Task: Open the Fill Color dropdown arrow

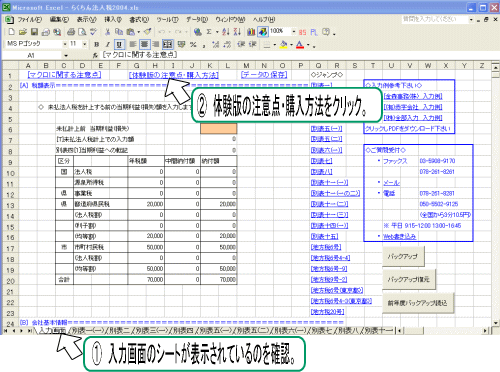Action: tap(292, 44)
